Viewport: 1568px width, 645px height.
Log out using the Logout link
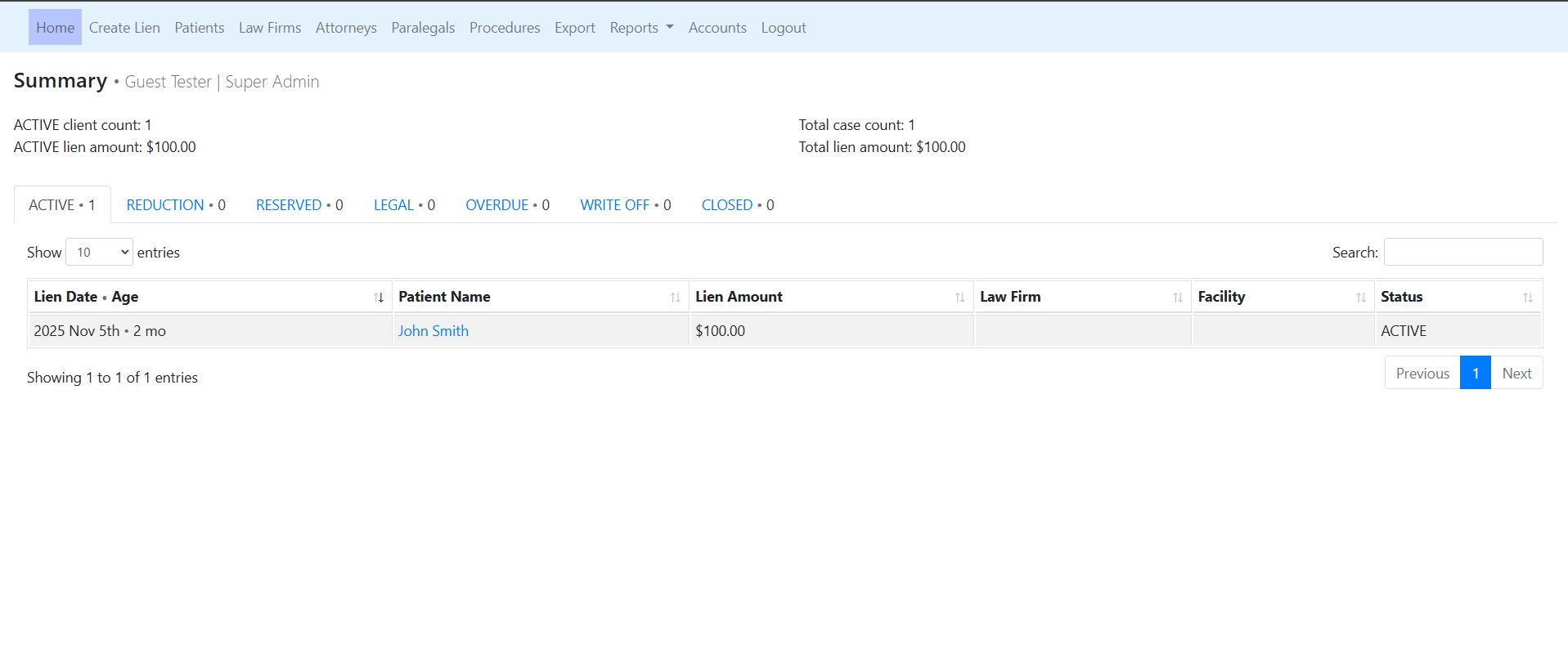[784, 28]
